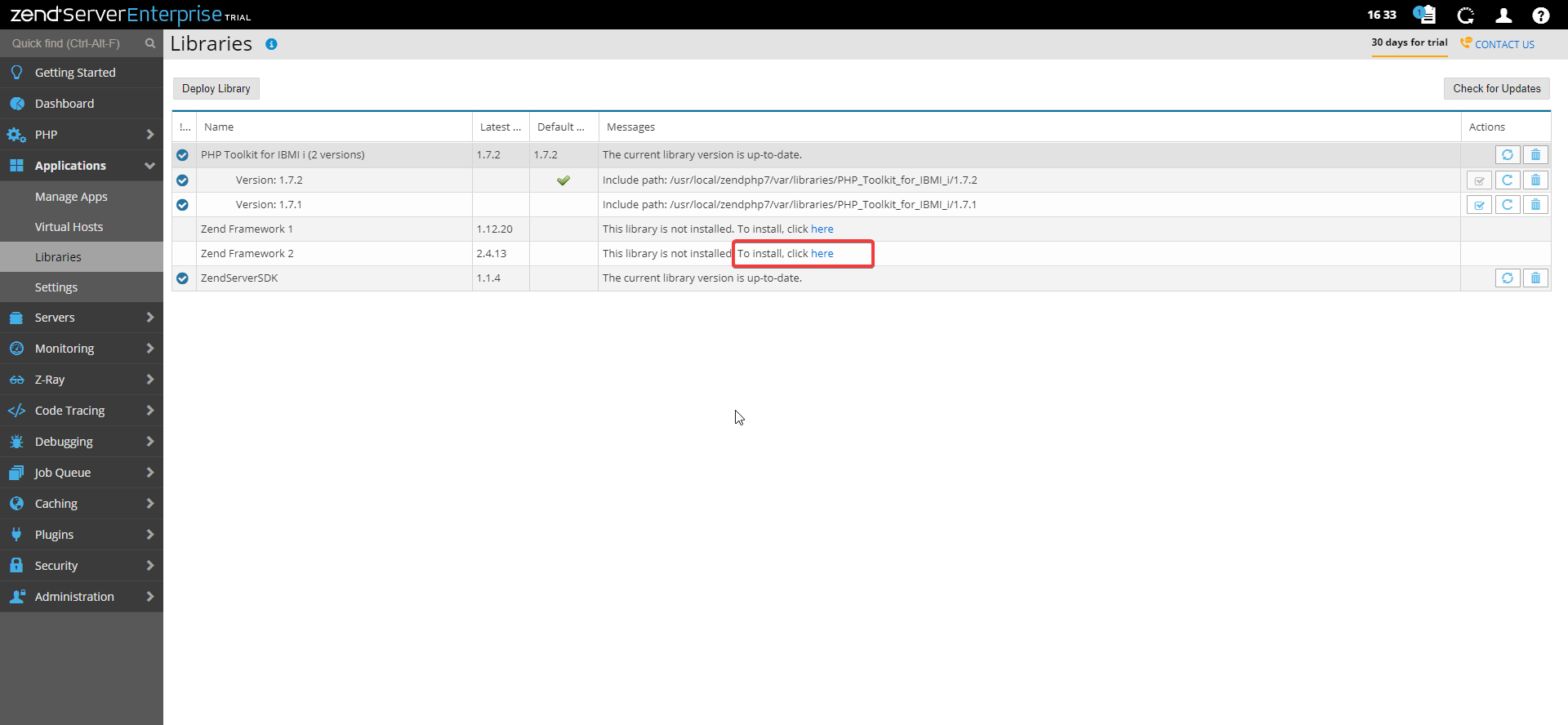Open the user account icon
Screen dimensions: 1568x725
[x=1503, y=15]
